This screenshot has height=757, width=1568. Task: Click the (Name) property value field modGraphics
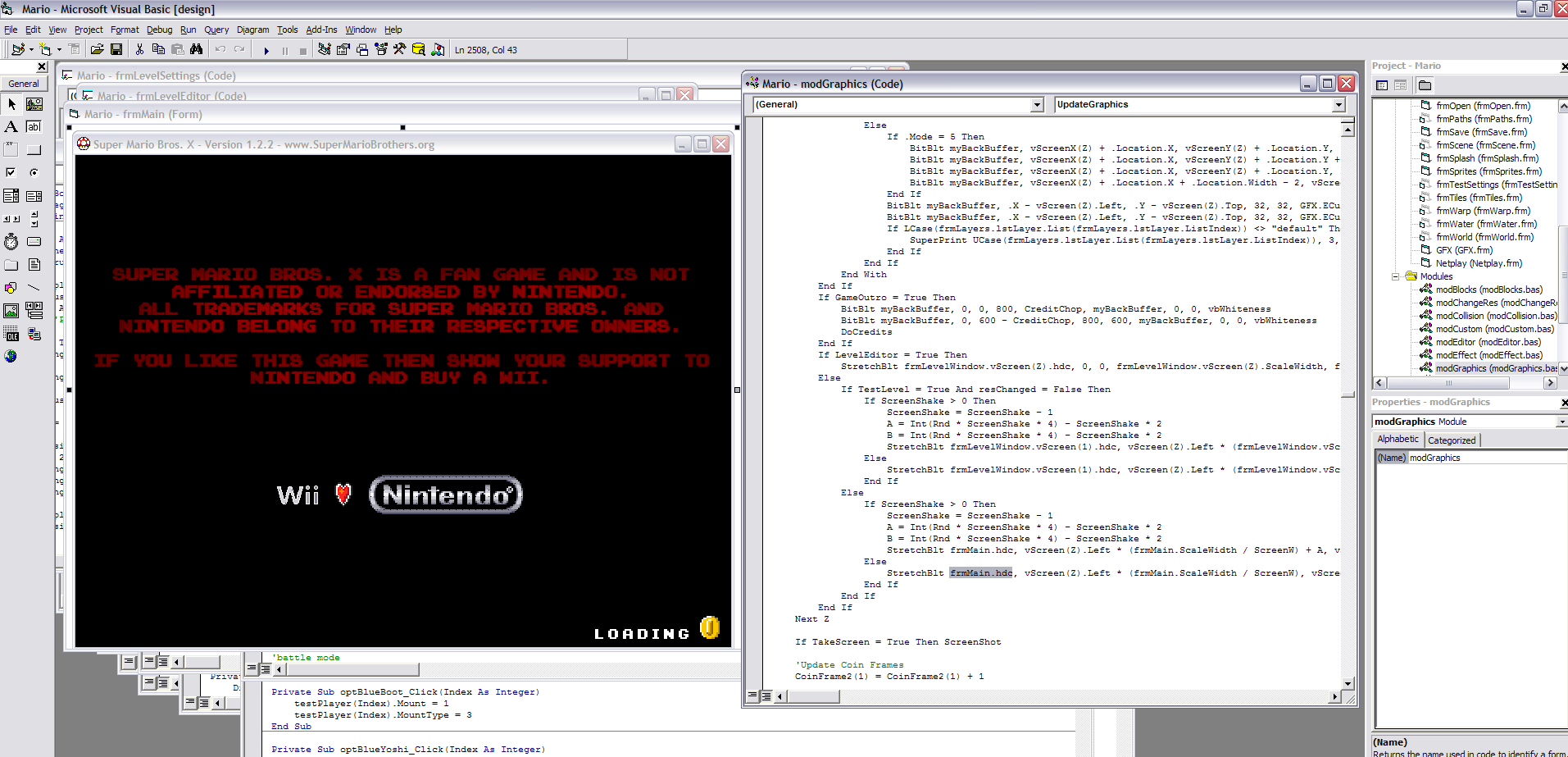1487,458
